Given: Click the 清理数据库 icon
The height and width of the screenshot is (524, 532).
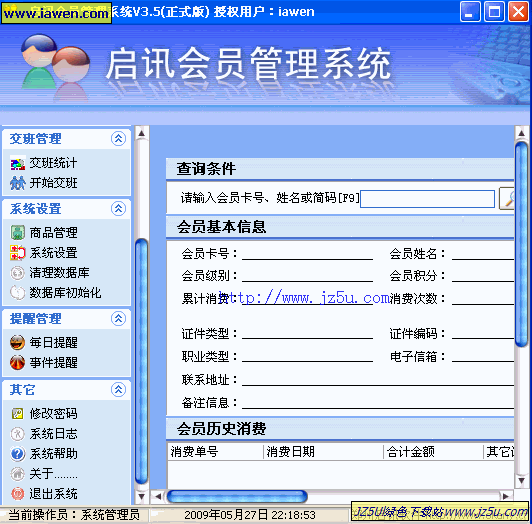Looking at the screenshot, I should click(x=18, y=273).
